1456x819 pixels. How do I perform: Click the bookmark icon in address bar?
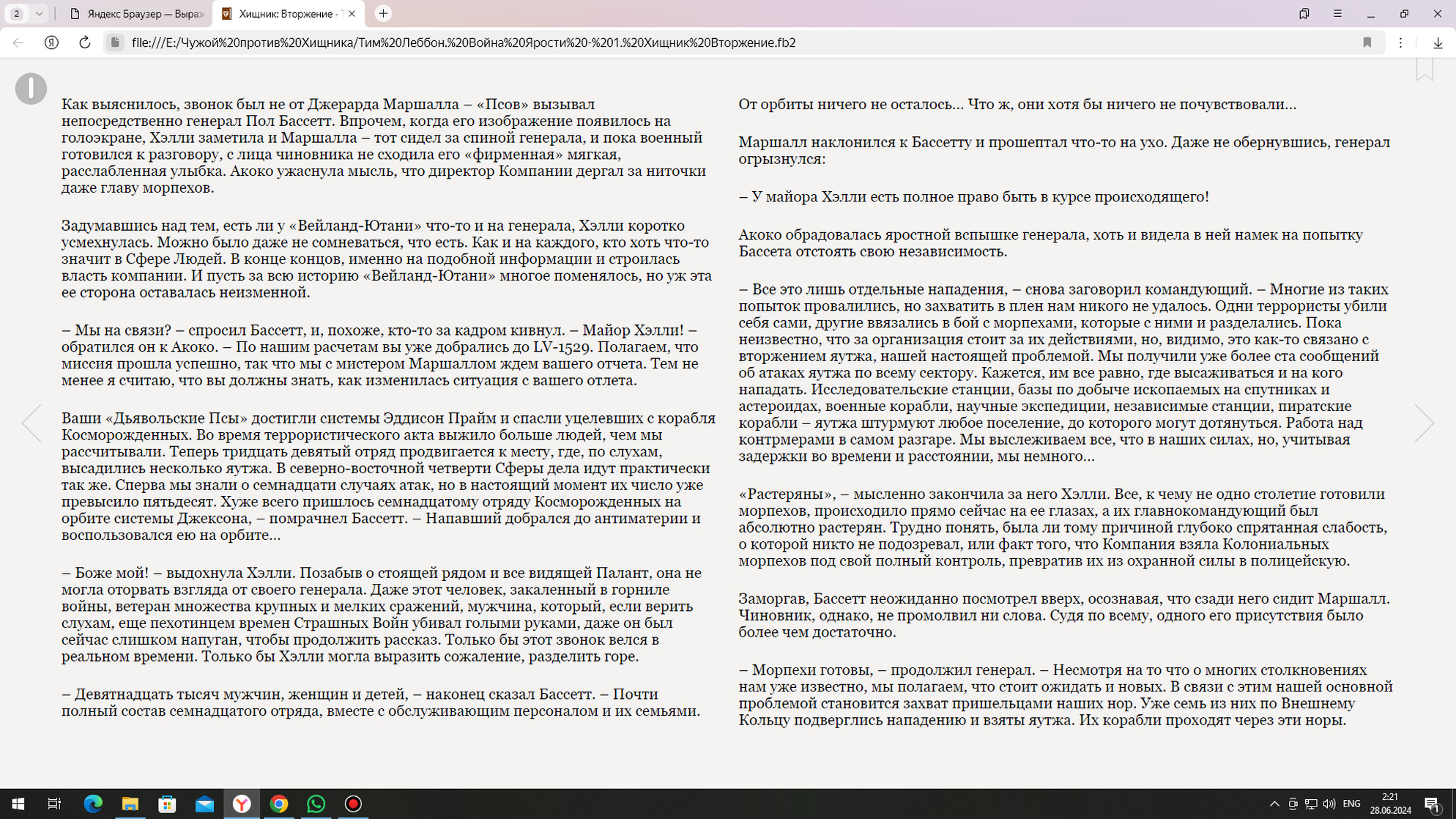(1367, 42)
